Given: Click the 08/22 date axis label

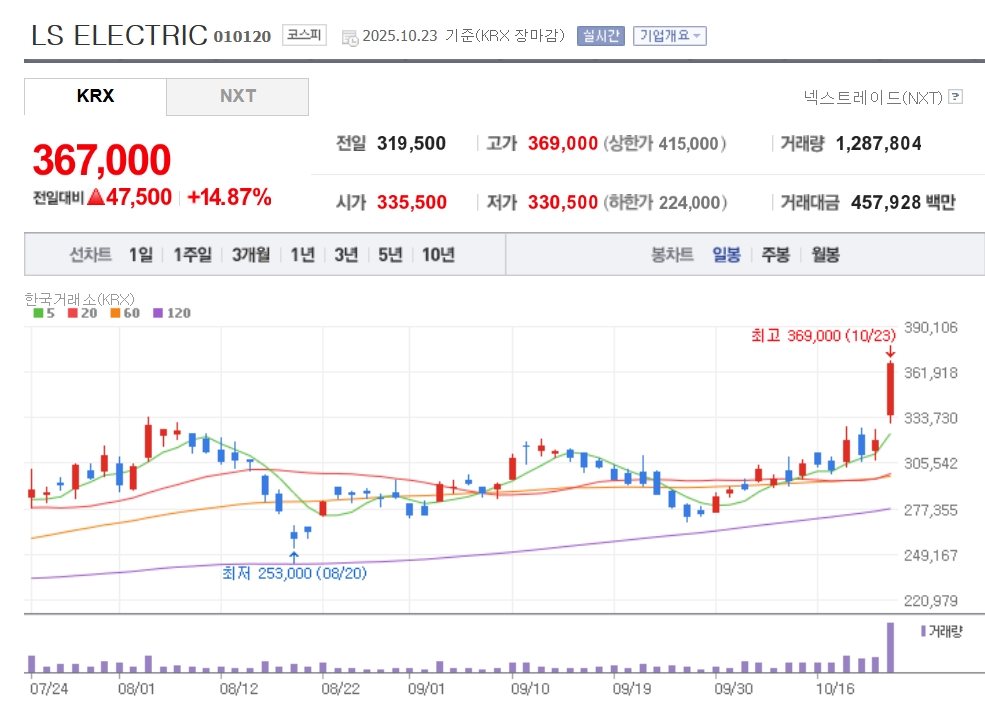Looking at the screenshot, I should [x=340, y=688].
